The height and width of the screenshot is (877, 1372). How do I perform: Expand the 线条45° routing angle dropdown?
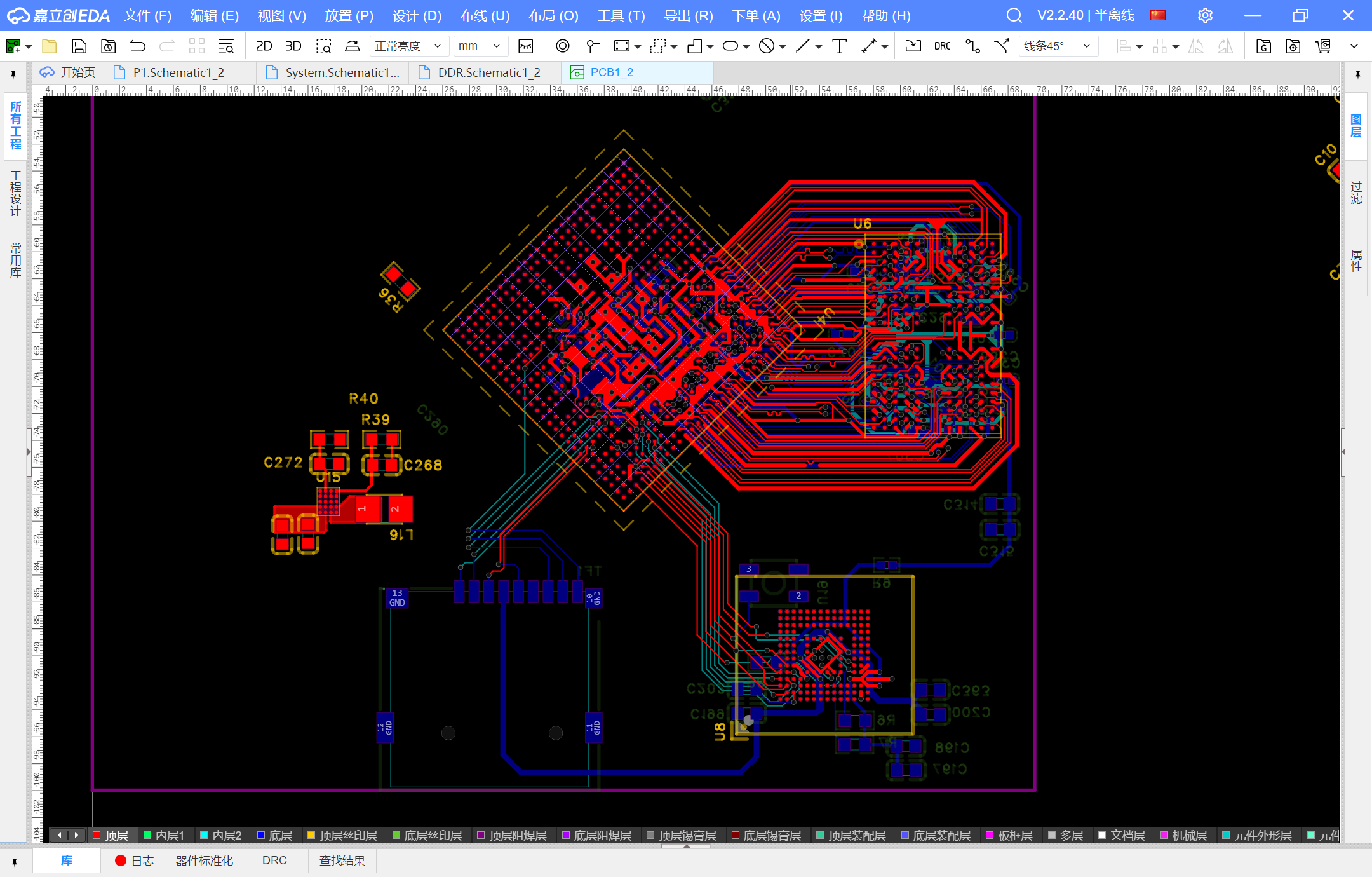[1058, 46]
